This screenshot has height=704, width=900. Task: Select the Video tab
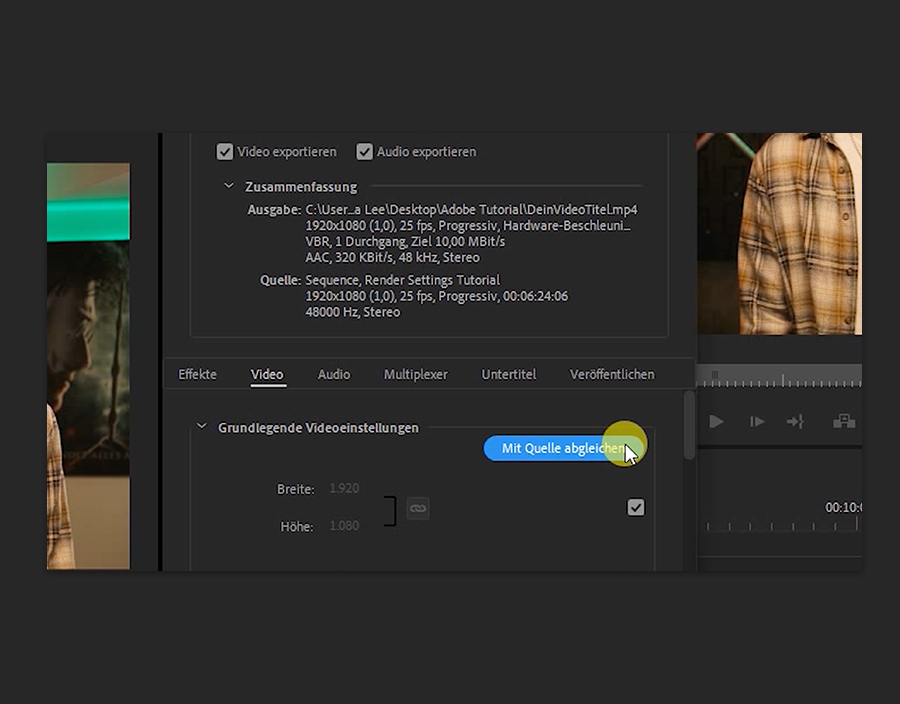(267, 374)
